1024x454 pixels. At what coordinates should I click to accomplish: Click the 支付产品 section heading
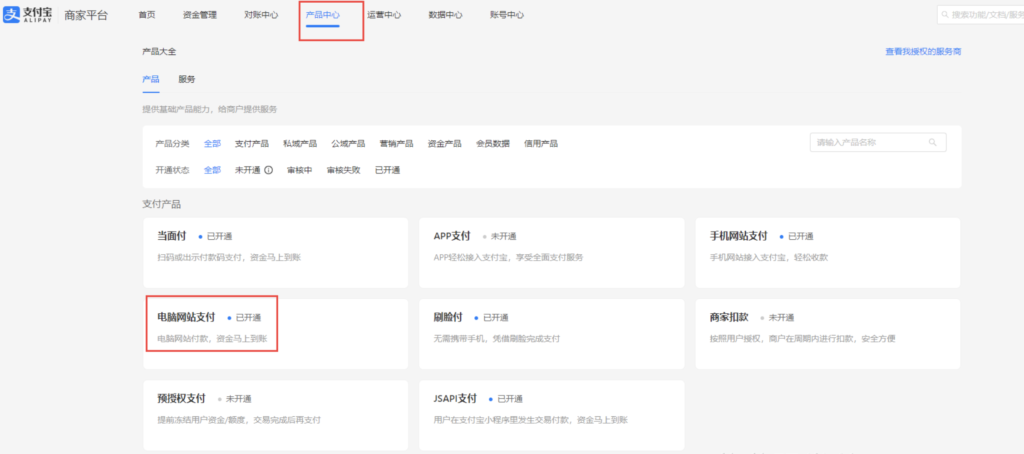point(161,204)
